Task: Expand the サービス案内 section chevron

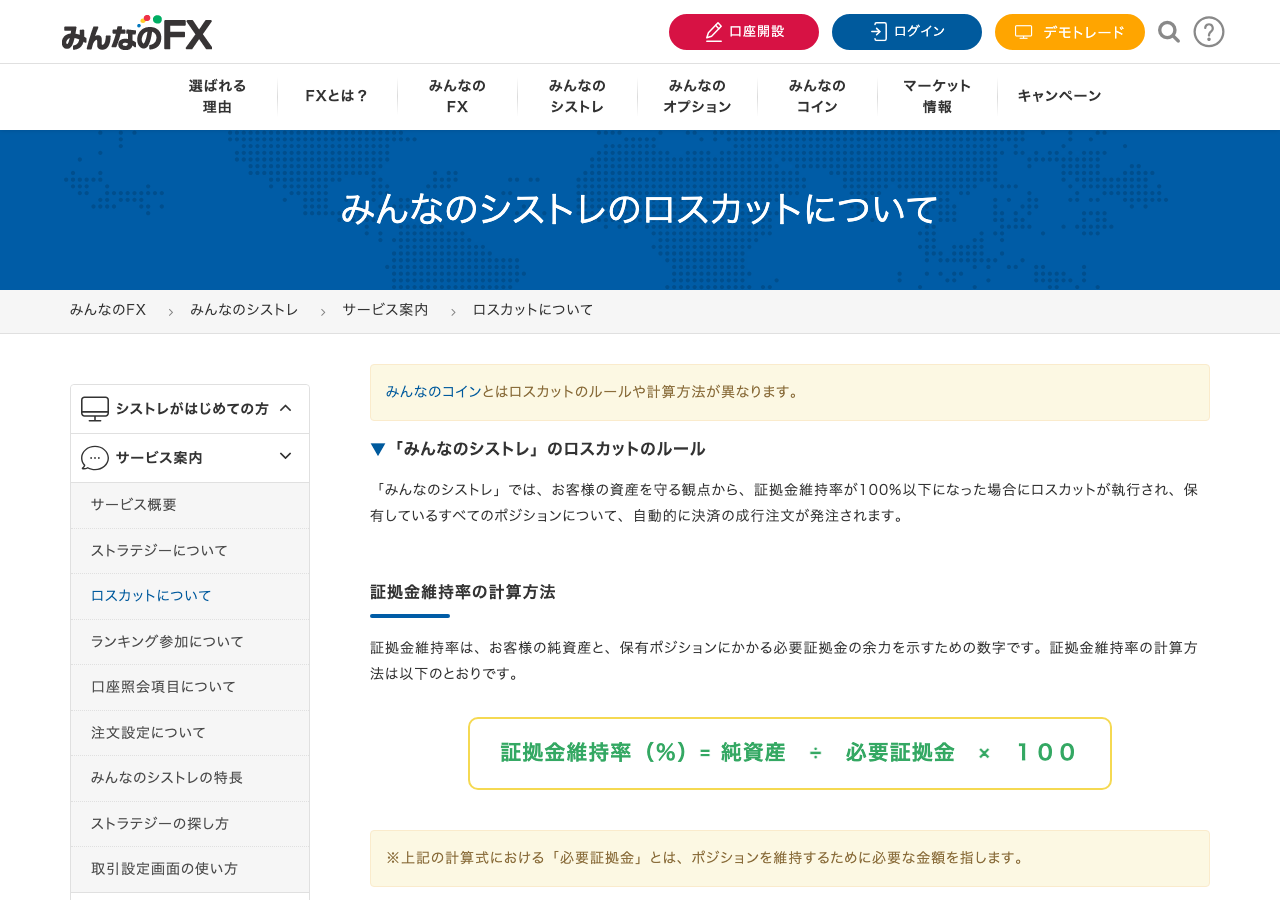Action: (285, 456)
